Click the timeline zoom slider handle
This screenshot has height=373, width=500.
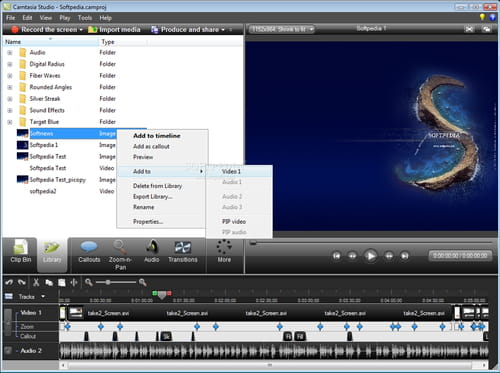[x=108, y=282]
